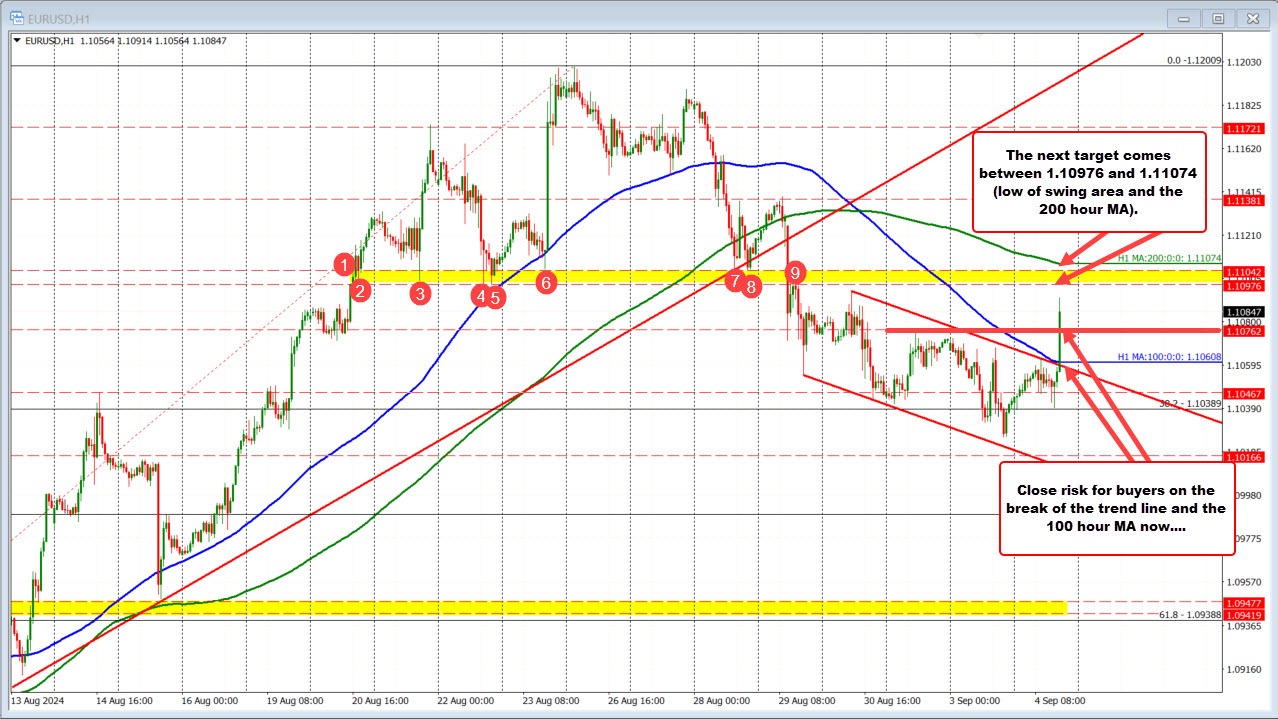Expand the EURUSD,H1 quote line dropdown arrow
The image size is (1278, 719).
(19, 40)
